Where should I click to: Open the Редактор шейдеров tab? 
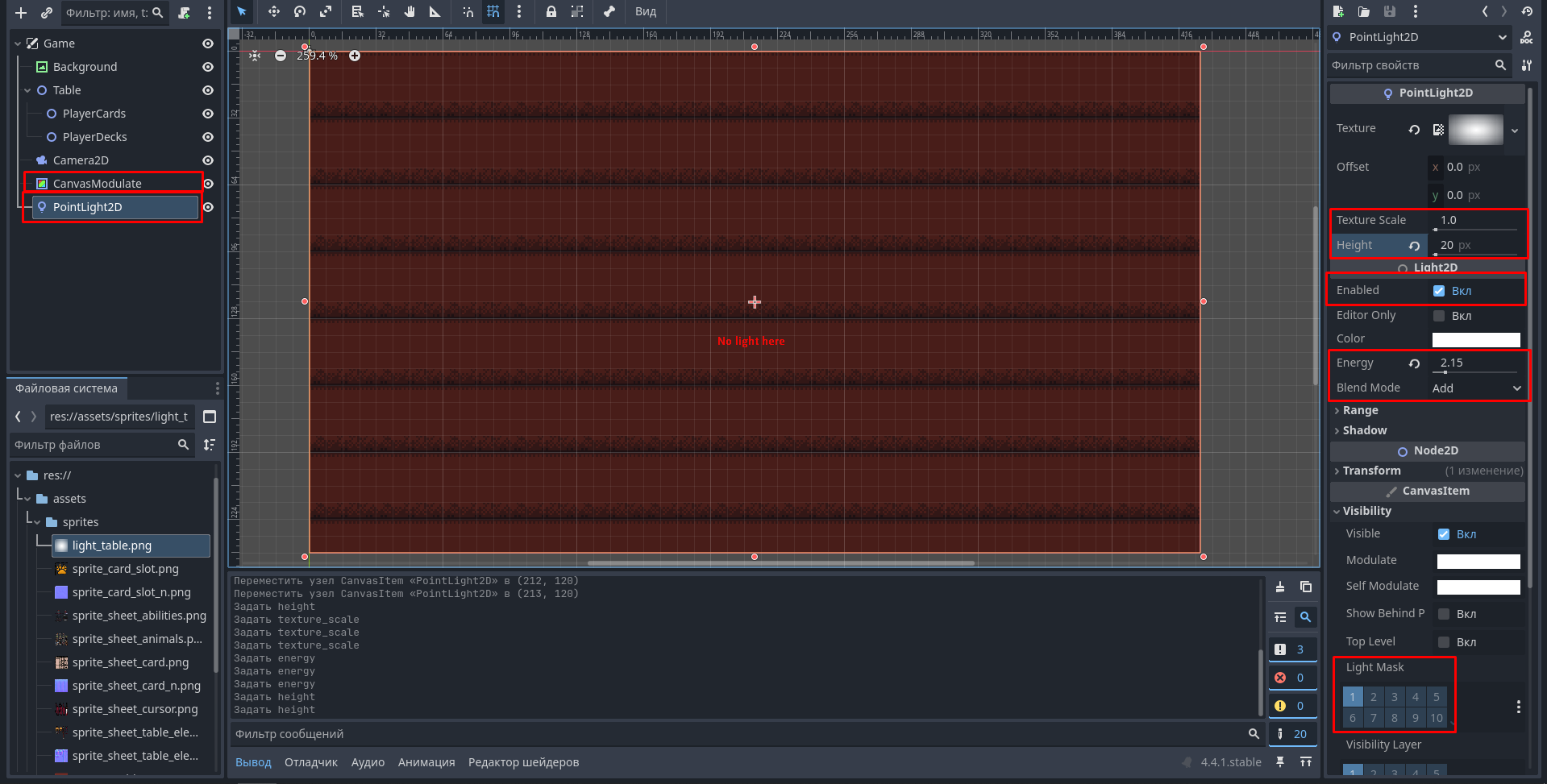click(x=524, y=762)
